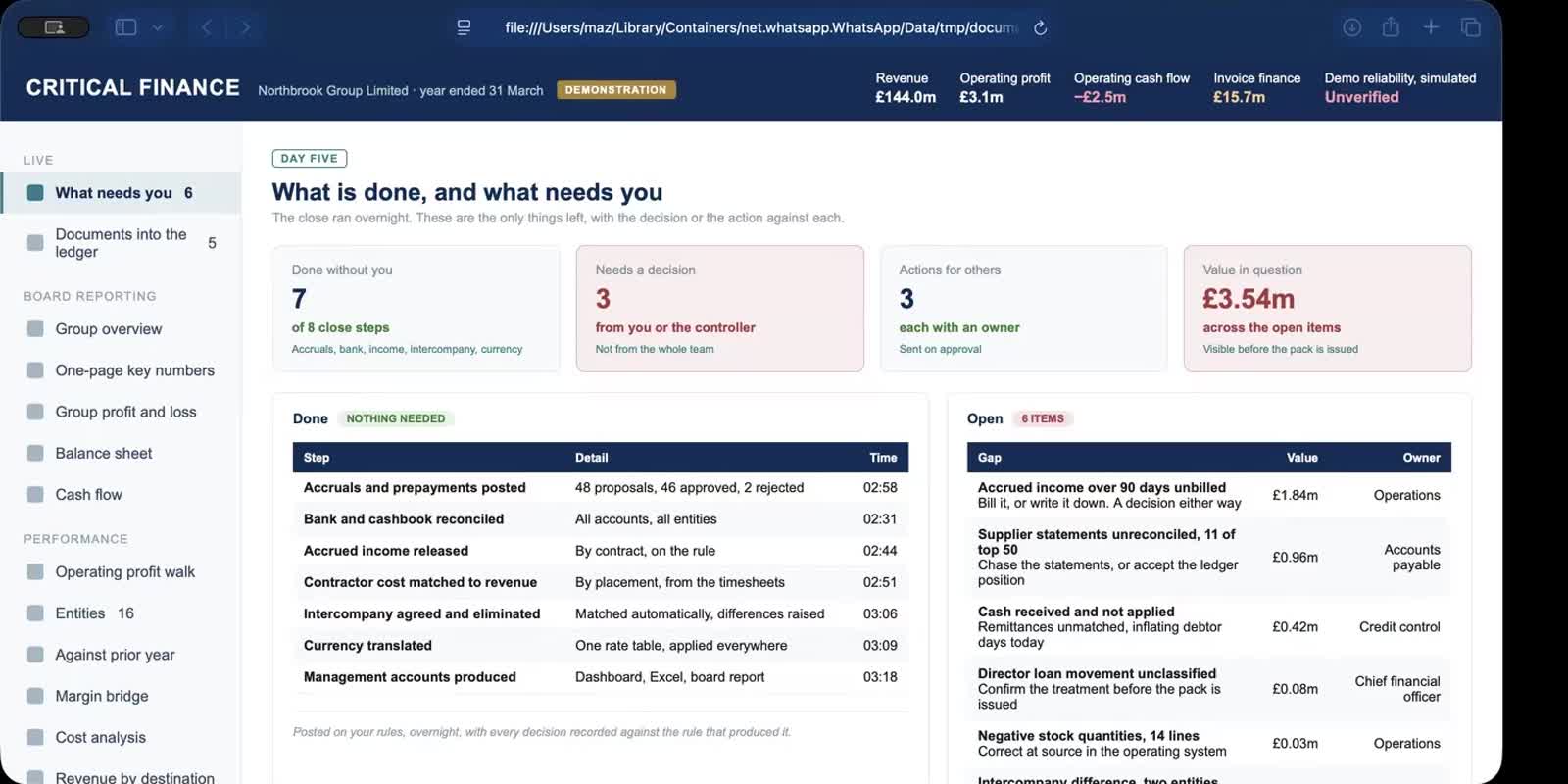Screen dimensions: 1568x784
Task: Open gap 'Accrued income over 90 days unbilled'
Action: [1209, 495]
